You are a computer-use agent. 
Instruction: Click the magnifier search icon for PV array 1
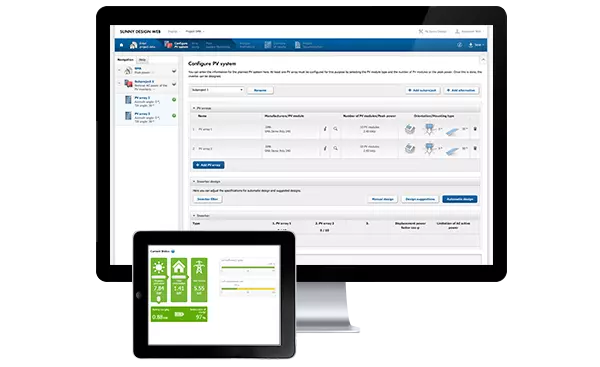(335, 129)
